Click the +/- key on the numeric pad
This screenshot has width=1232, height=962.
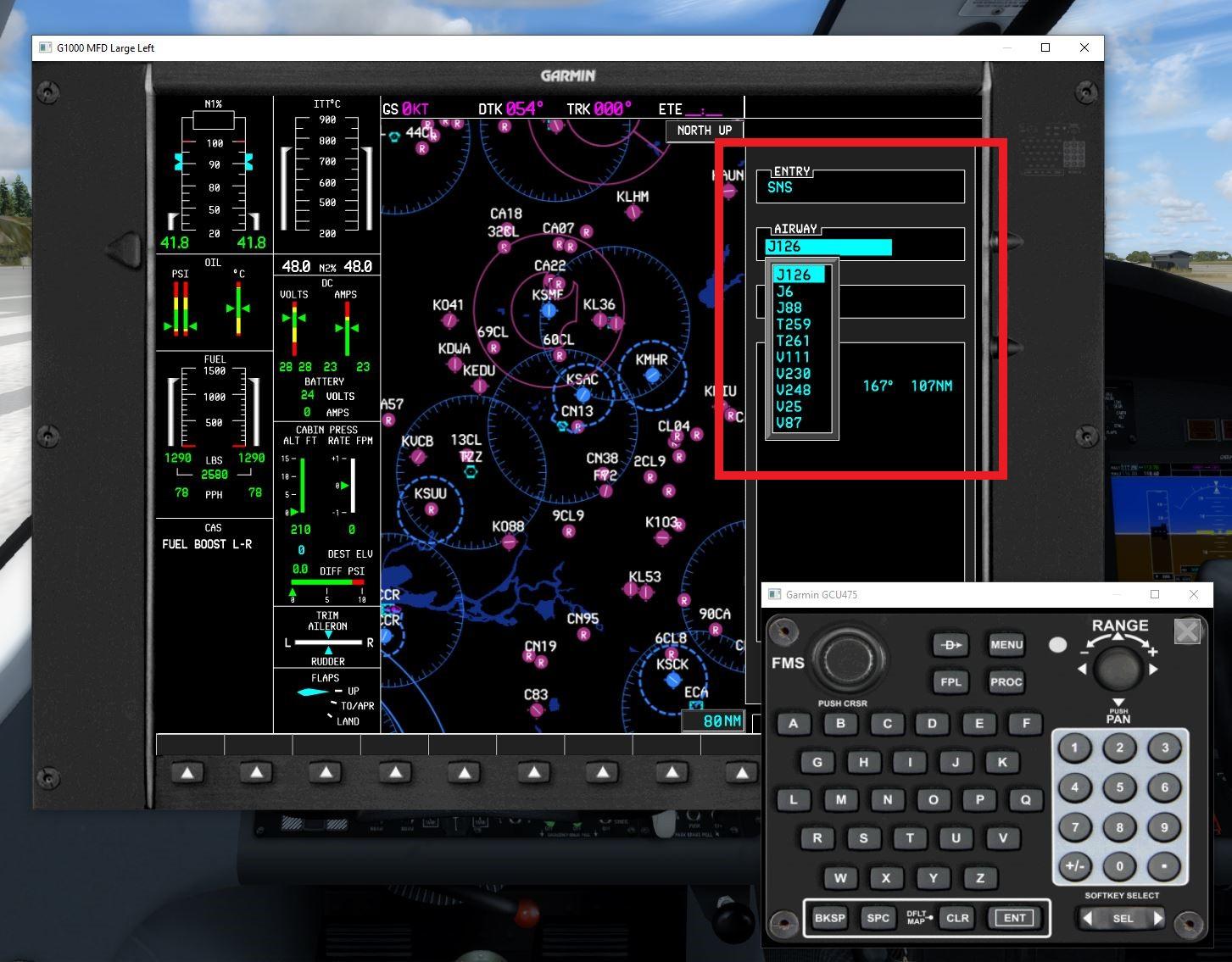coord(1074,866)
